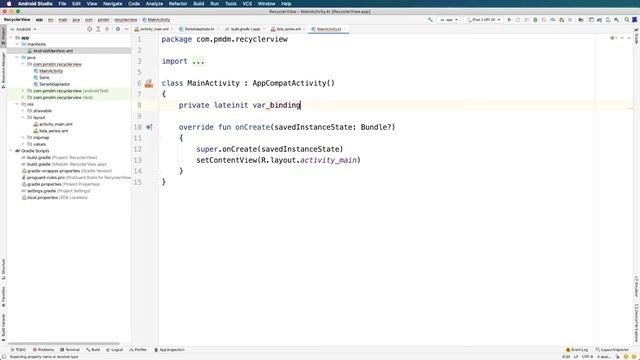Open build.gradle (Project: RecyclerView)

coord(62,158)
